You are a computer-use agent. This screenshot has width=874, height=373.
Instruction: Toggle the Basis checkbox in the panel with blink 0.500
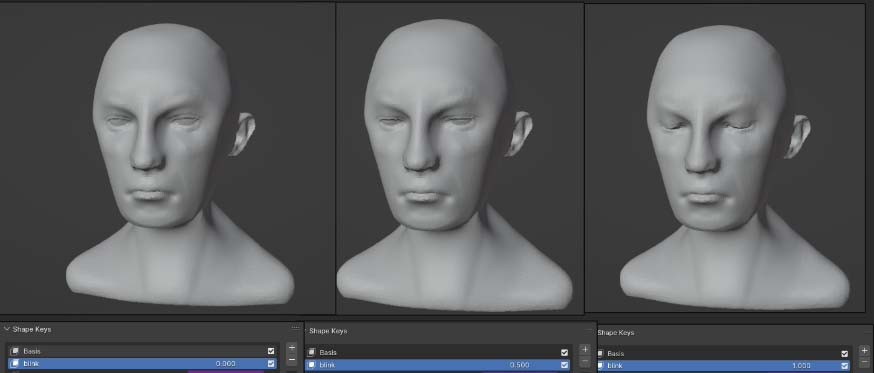coord(564,352)
